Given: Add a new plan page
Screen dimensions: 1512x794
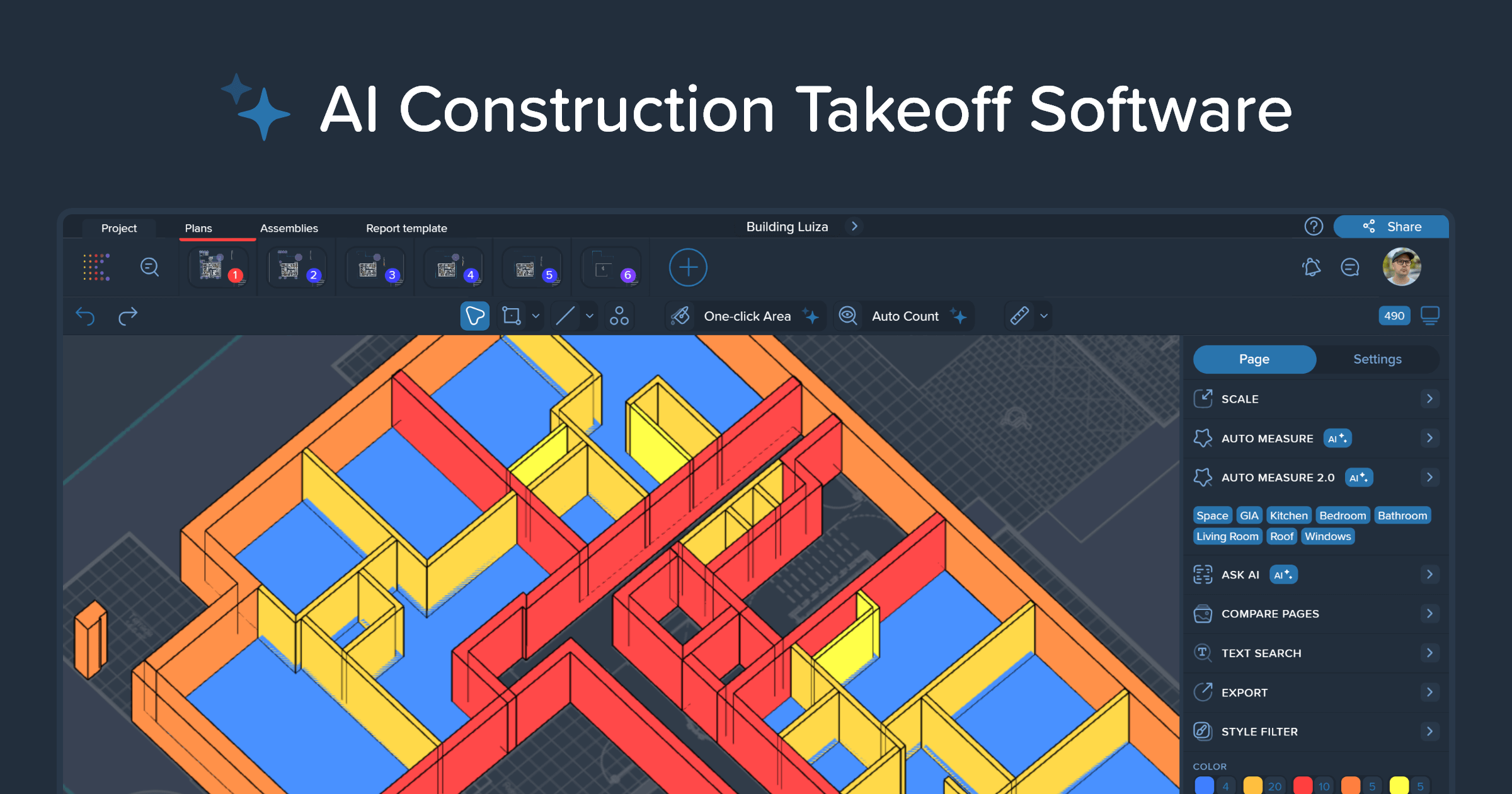Looking at the screenshot, I should pos(688,267).
